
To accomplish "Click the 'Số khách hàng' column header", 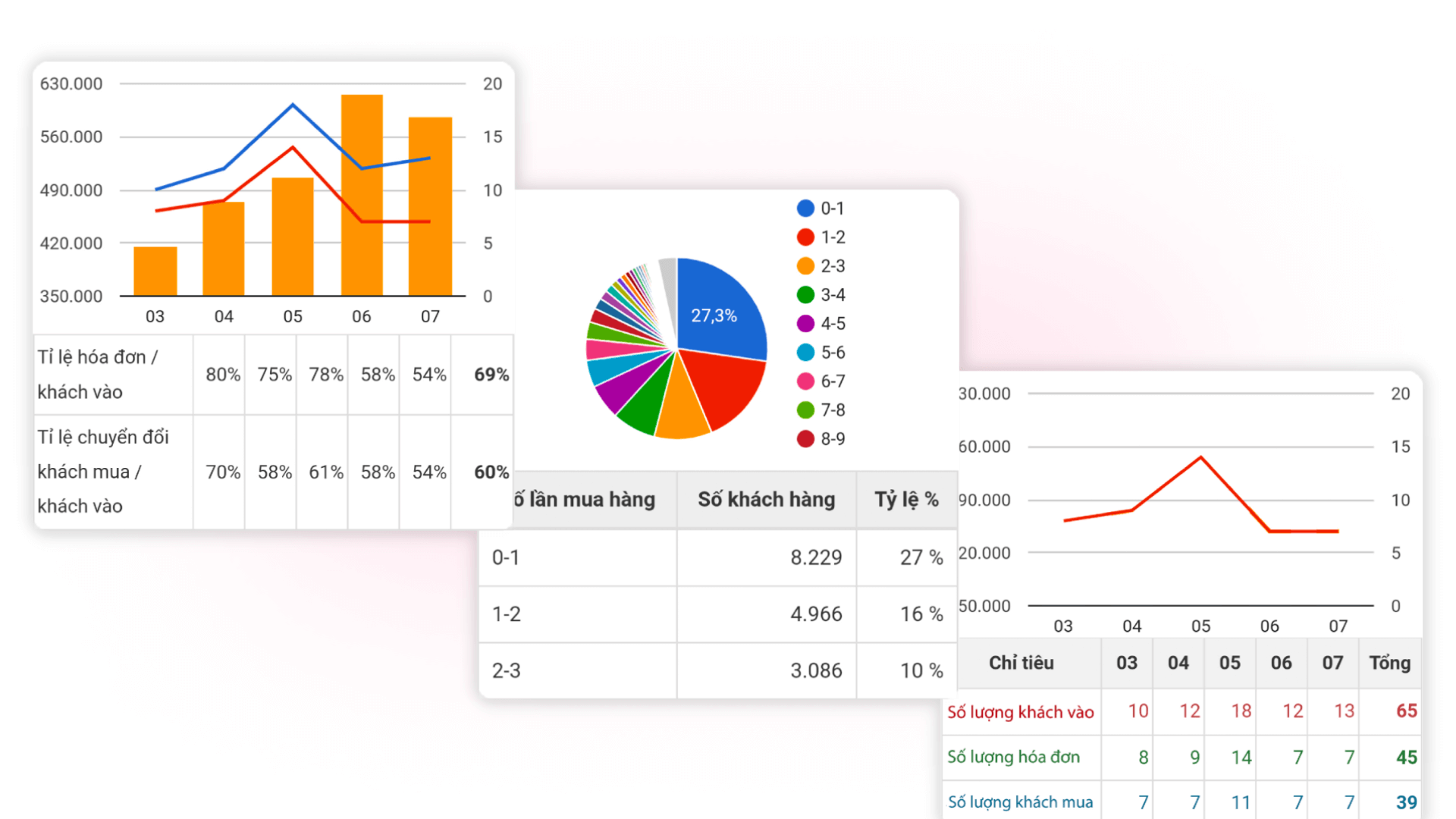I will tap(766, 499).
